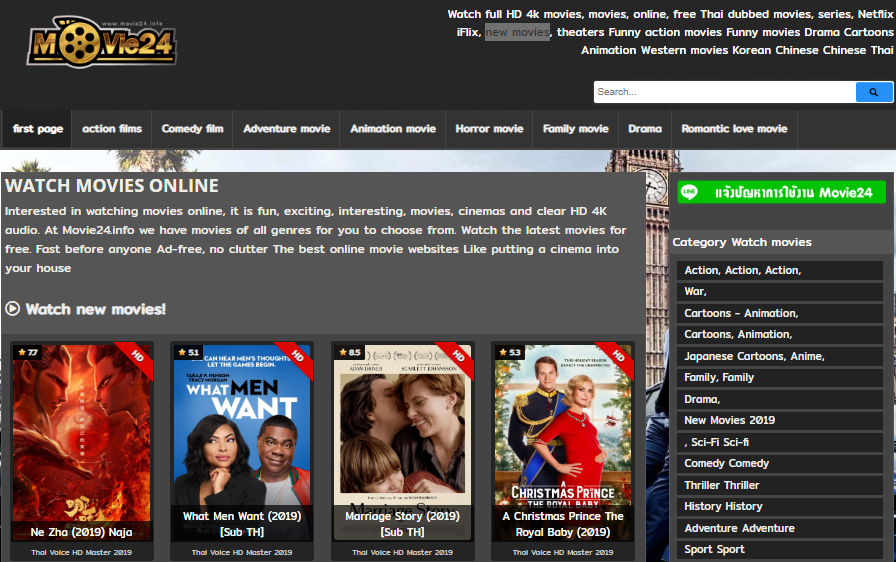
Task: Open the Romantic love movie nav item
Action: [x=734, y=129]
